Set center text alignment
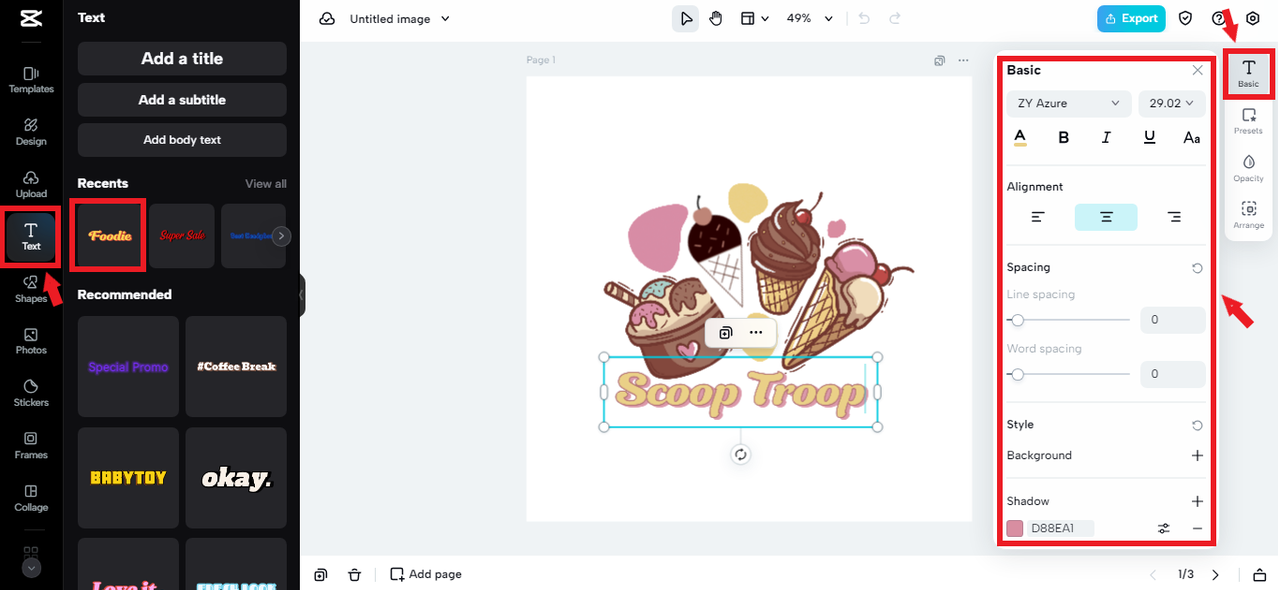 (x=1106, y=217)
